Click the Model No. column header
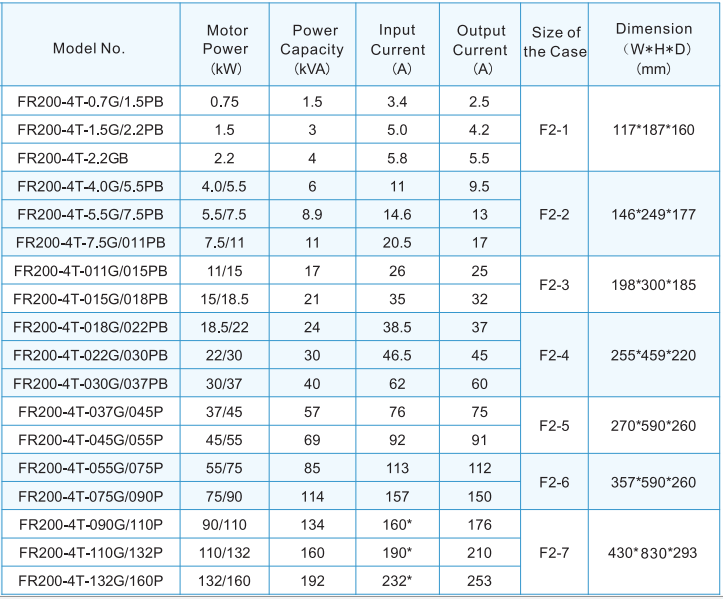The width and height of the screenshot is (723, 599). pyautogui.click(x=90, y=48)
